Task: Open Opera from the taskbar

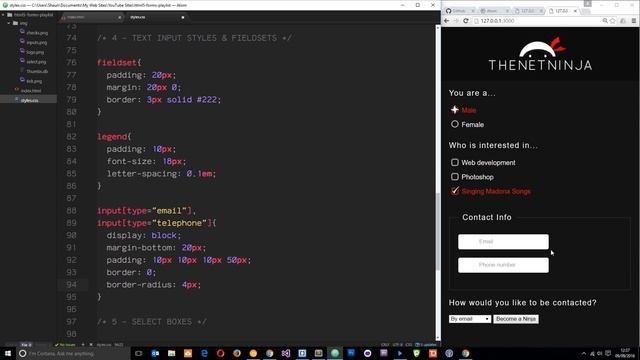Action: (x=220, y=353)
